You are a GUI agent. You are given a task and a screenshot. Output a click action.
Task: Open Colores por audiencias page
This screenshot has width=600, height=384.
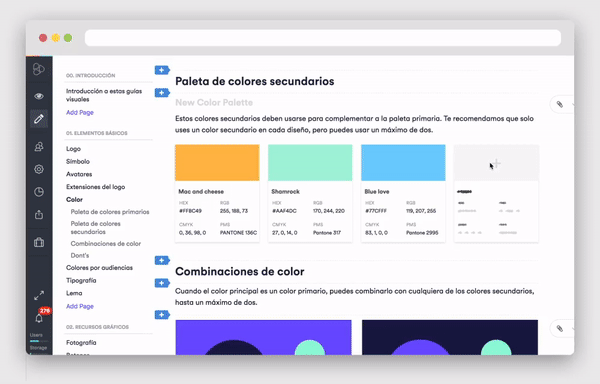point(99,268)
